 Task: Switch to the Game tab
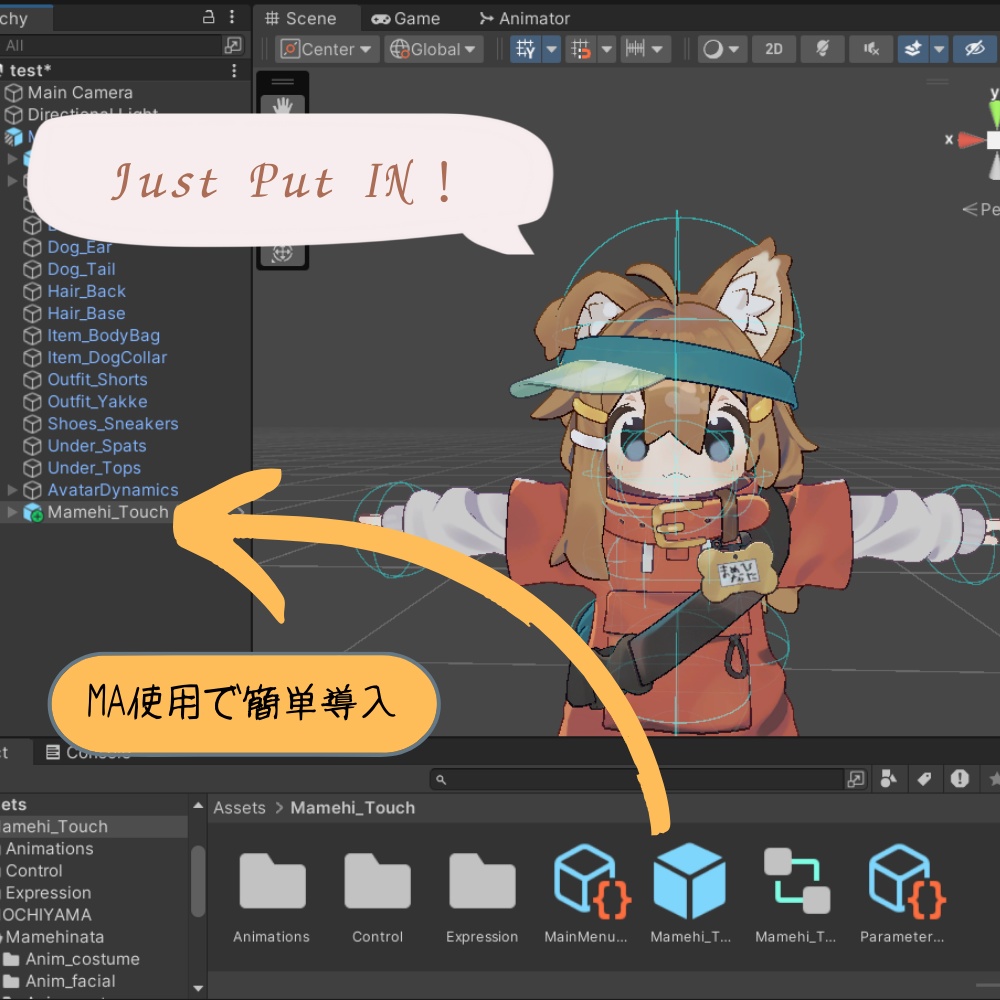[406, 18]
